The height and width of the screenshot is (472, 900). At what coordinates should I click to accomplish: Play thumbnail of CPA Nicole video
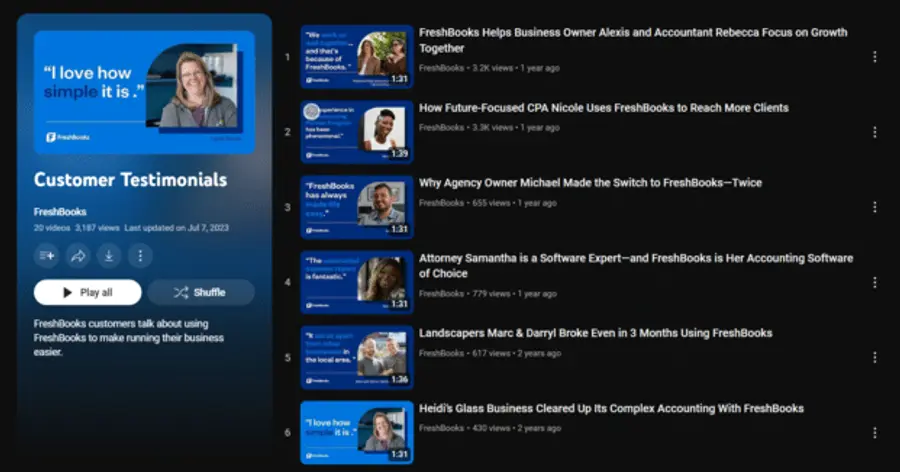click(x=357, y=132)
